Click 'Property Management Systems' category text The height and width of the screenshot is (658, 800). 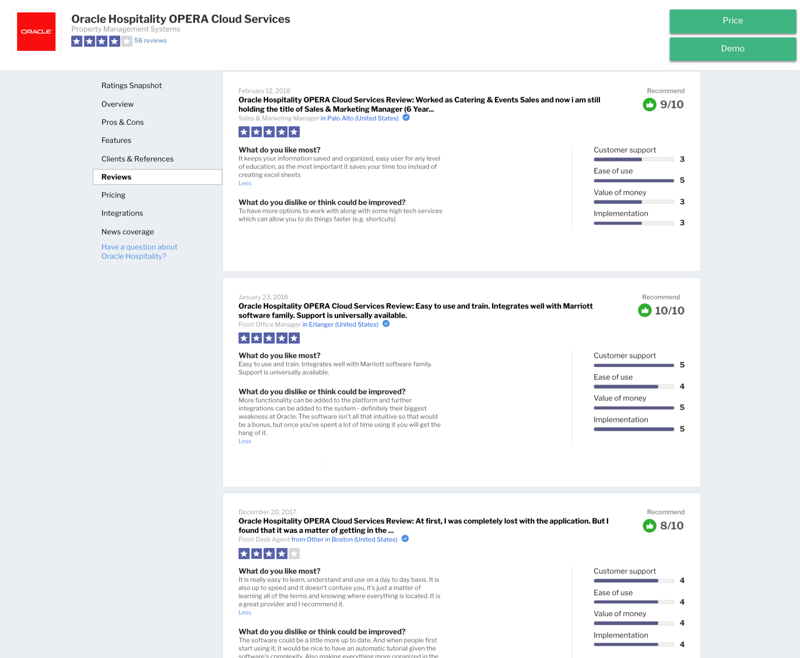[126, 29]
